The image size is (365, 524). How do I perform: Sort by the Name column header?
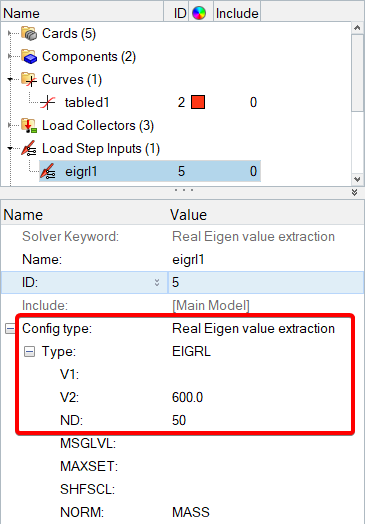click(x=82, y=13)
